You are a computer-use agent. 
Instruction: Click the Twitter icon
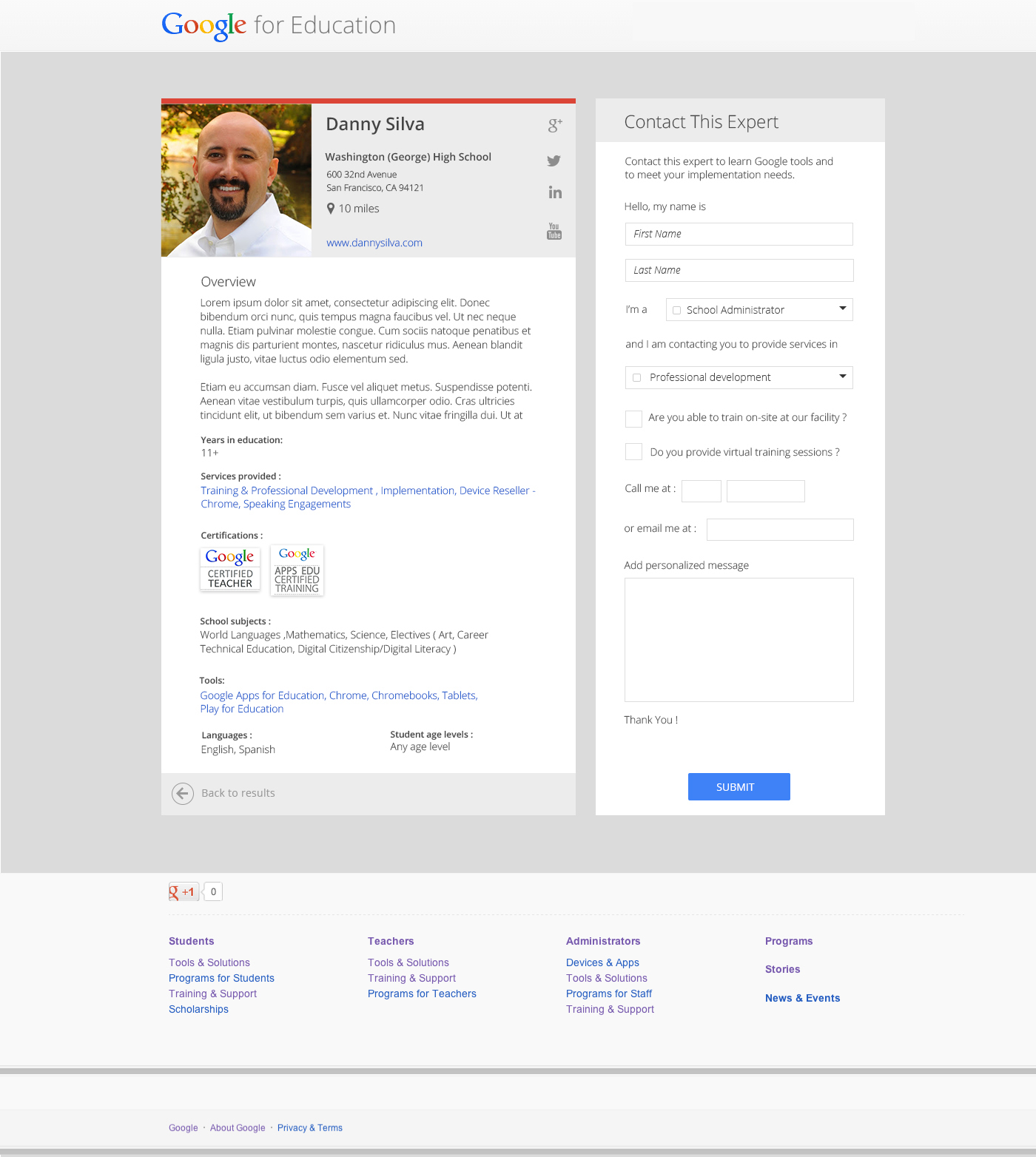click(x=554, y=161)
